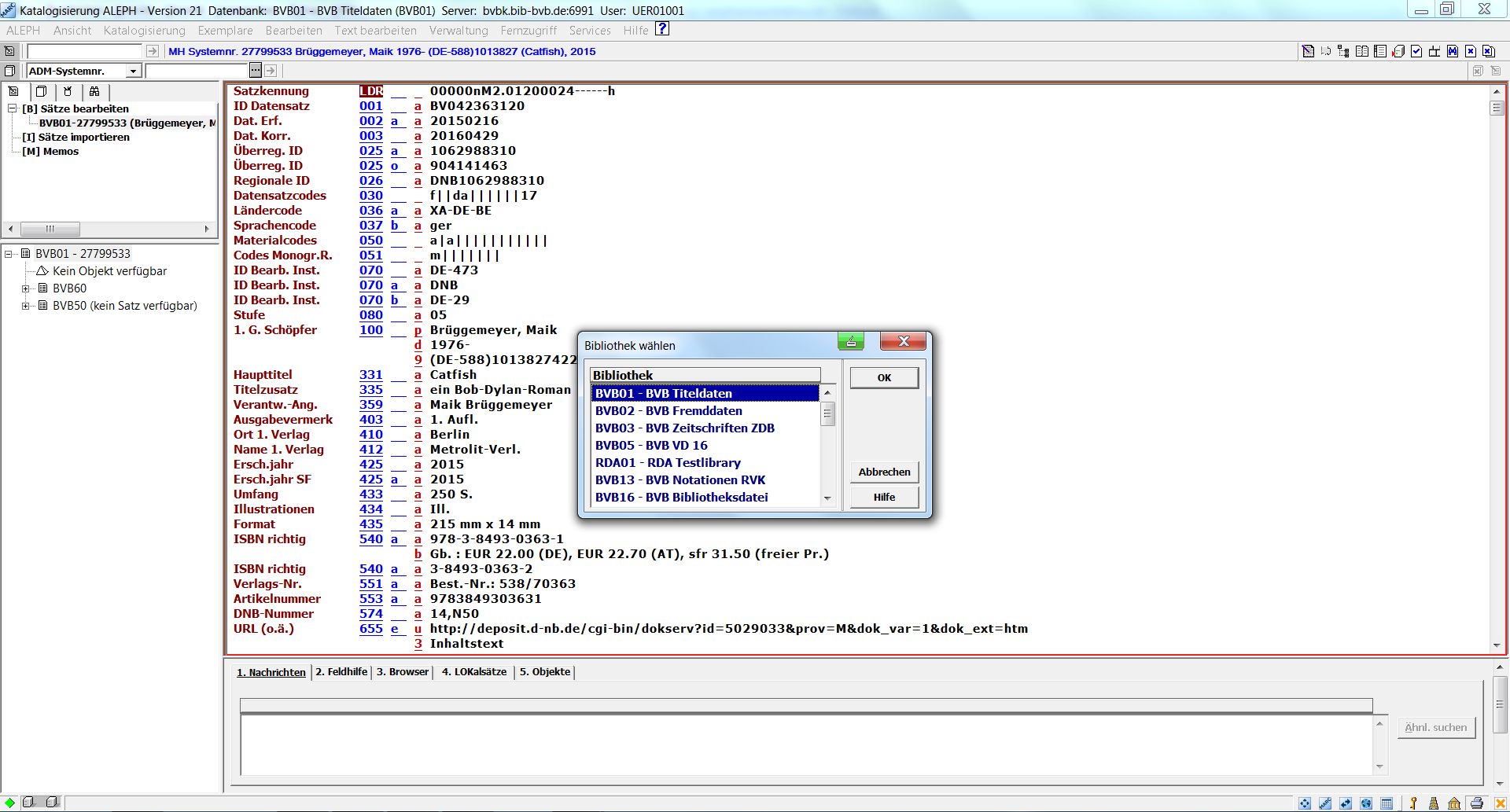Click the hierarchy tree icon in top toolbar
Screen dimensions: 1510x812
click(x=1343, y=51)
